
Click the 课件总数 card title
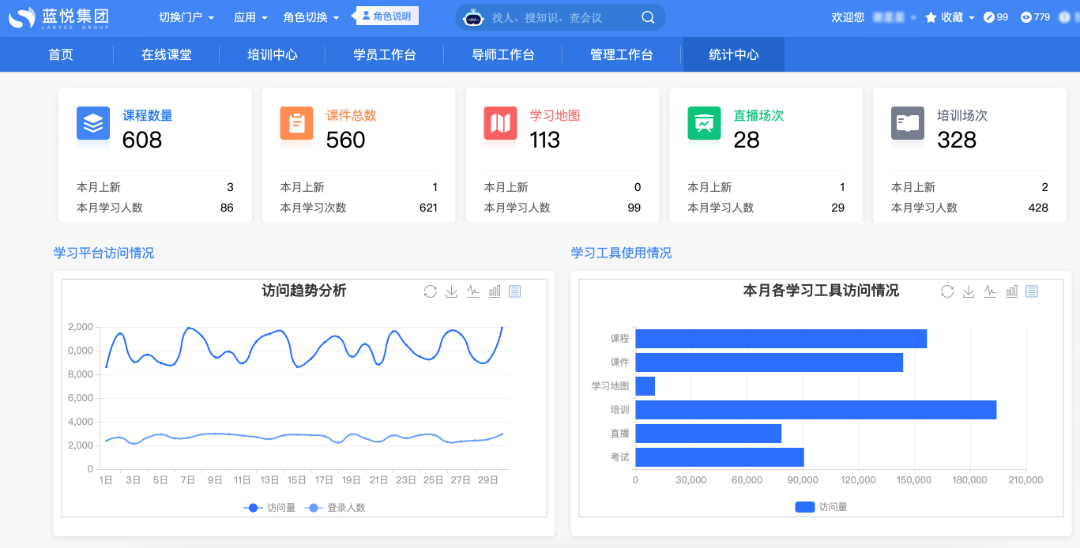(351, 116)
